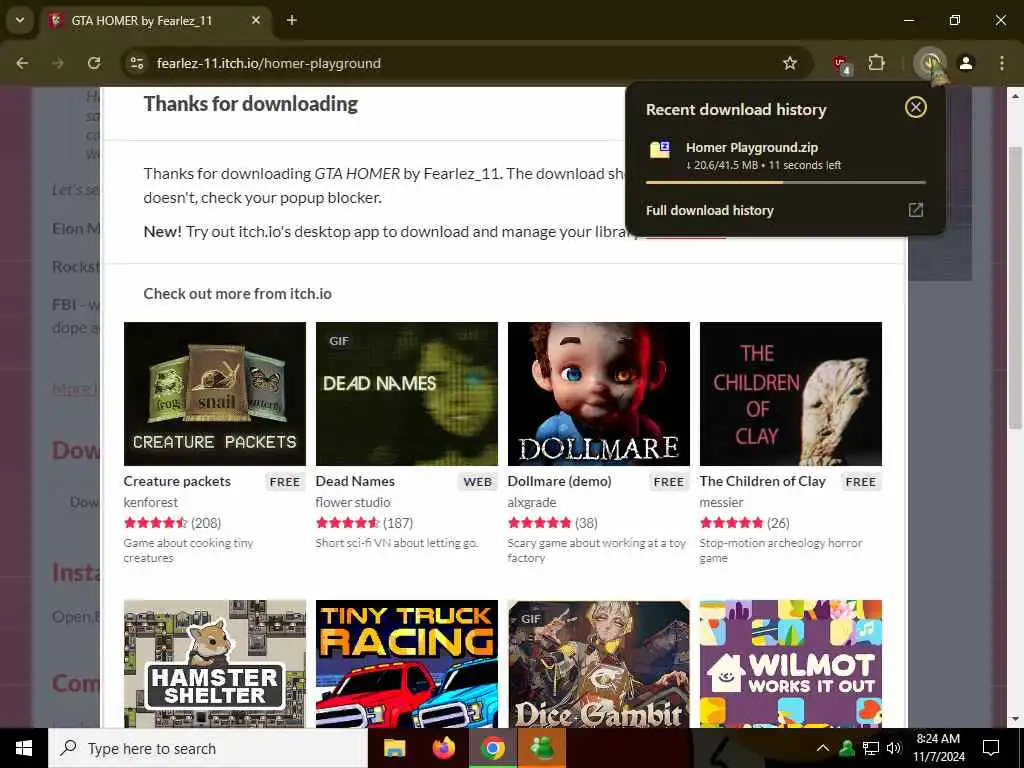Screen dimensions: 1024x768
Task: Click the FREE tag on Creature packets
Action: tap(285, 482)
